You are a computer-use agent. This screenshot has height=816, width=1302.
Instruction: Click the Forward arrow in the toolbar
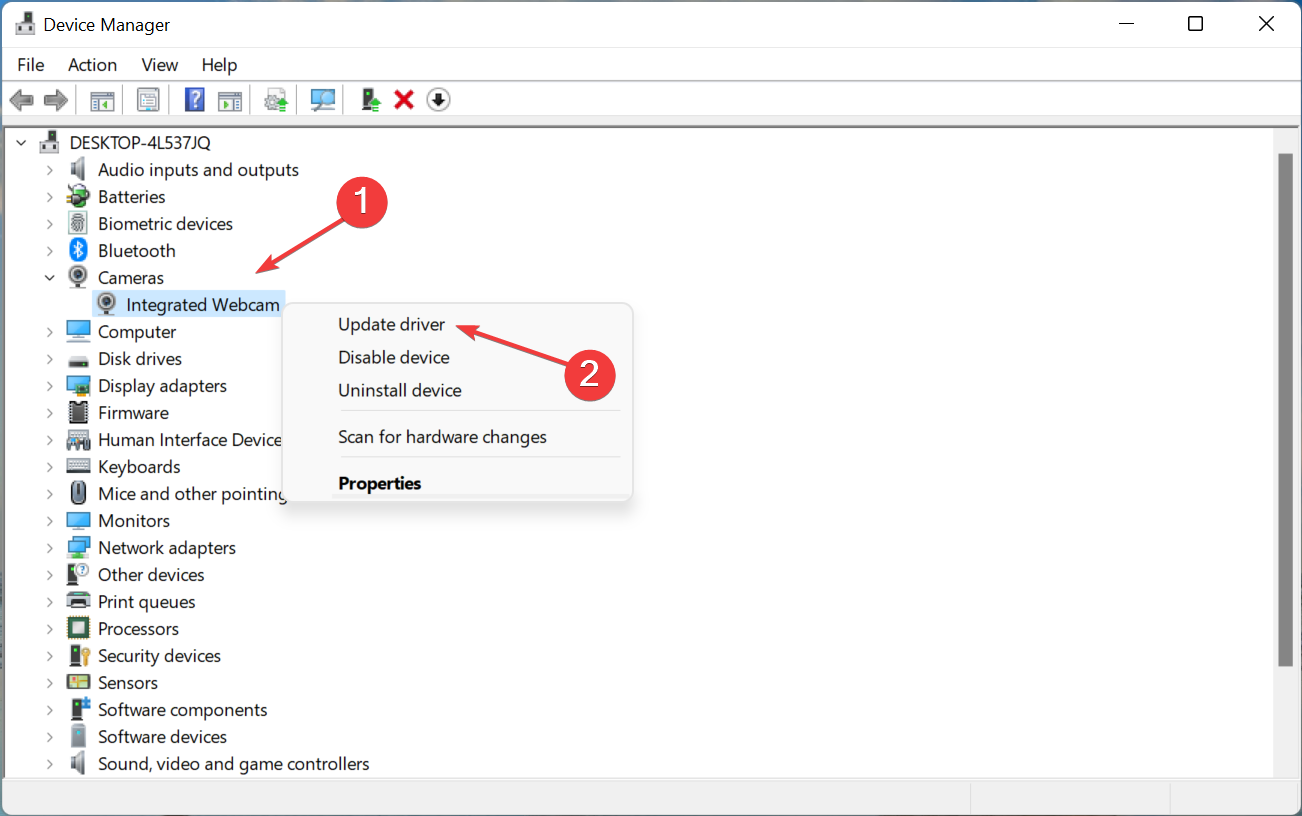coord(56,100)
